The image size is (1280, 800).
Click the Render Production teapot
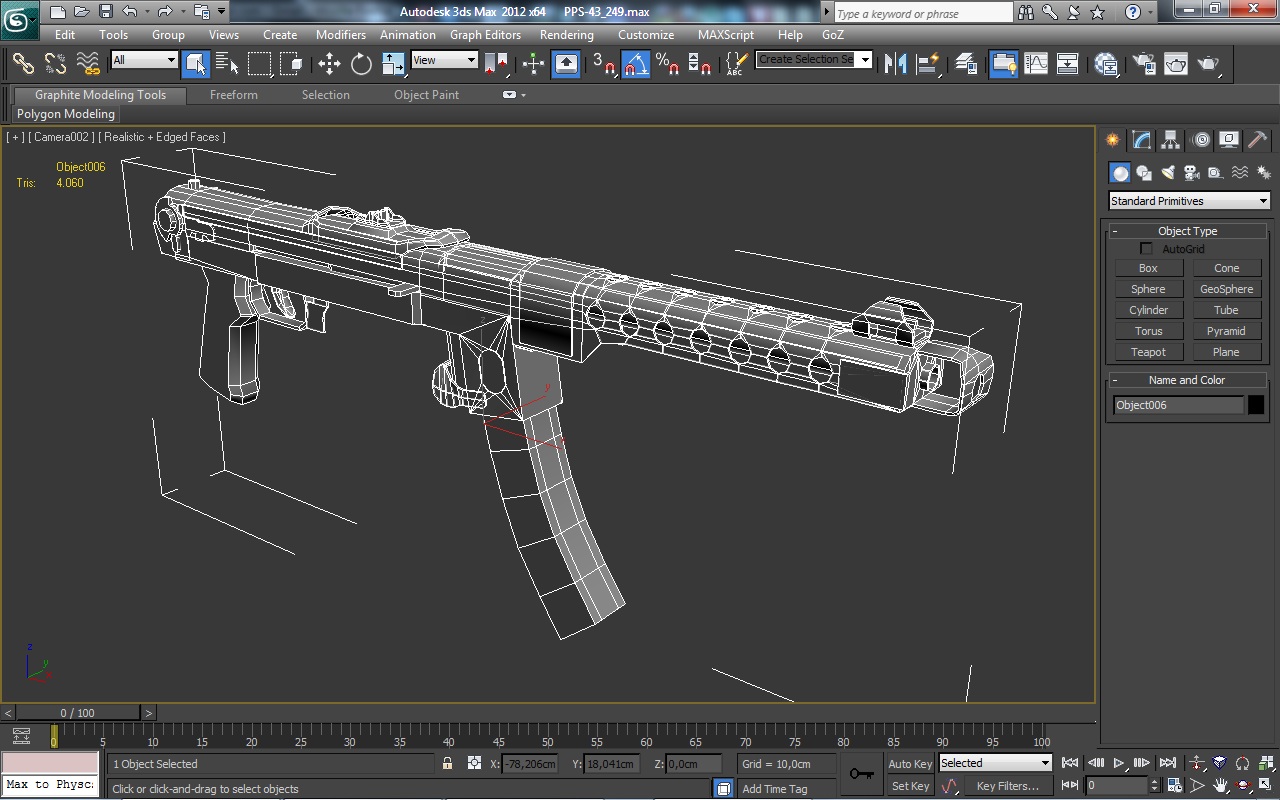tap(1209, 63)
